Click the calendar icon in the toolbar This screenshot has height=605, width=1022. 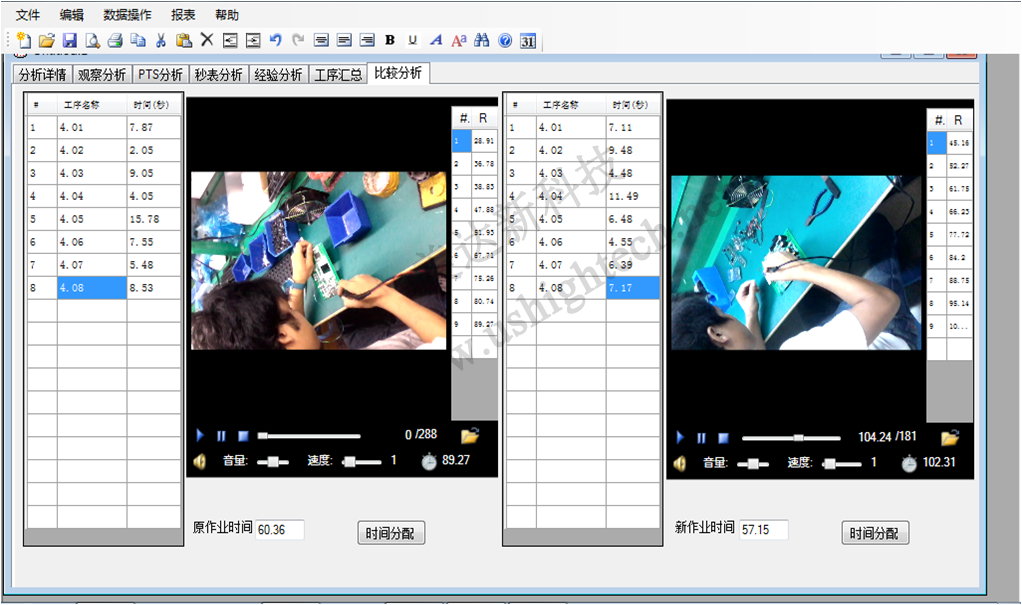click(528, 40)
